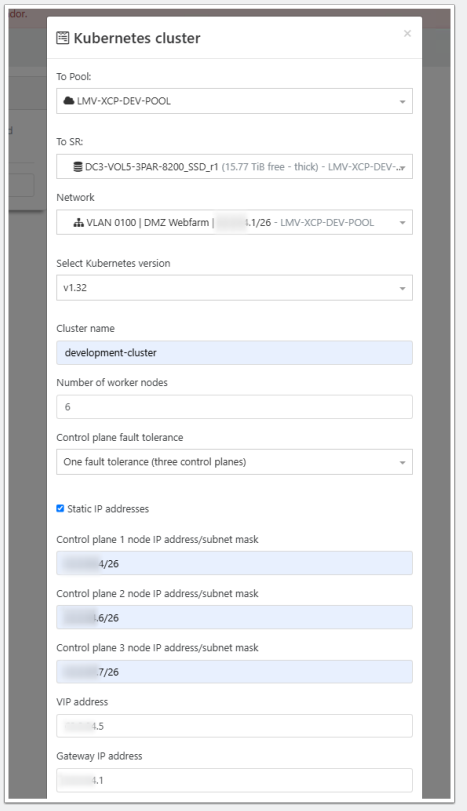Open the To Pool dropdown
Screen dimensions: 467x811
point(234,101)
